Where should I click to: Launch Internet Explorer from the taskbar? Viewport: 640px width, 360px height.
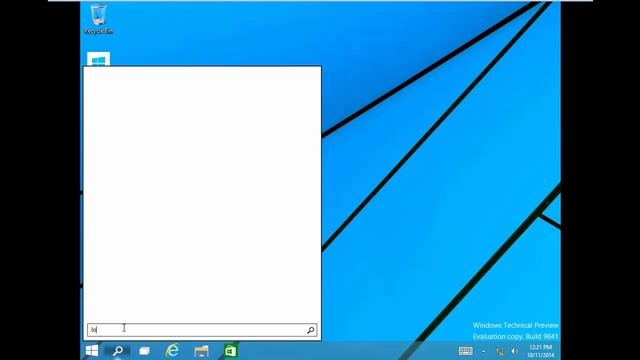[173, 351]
